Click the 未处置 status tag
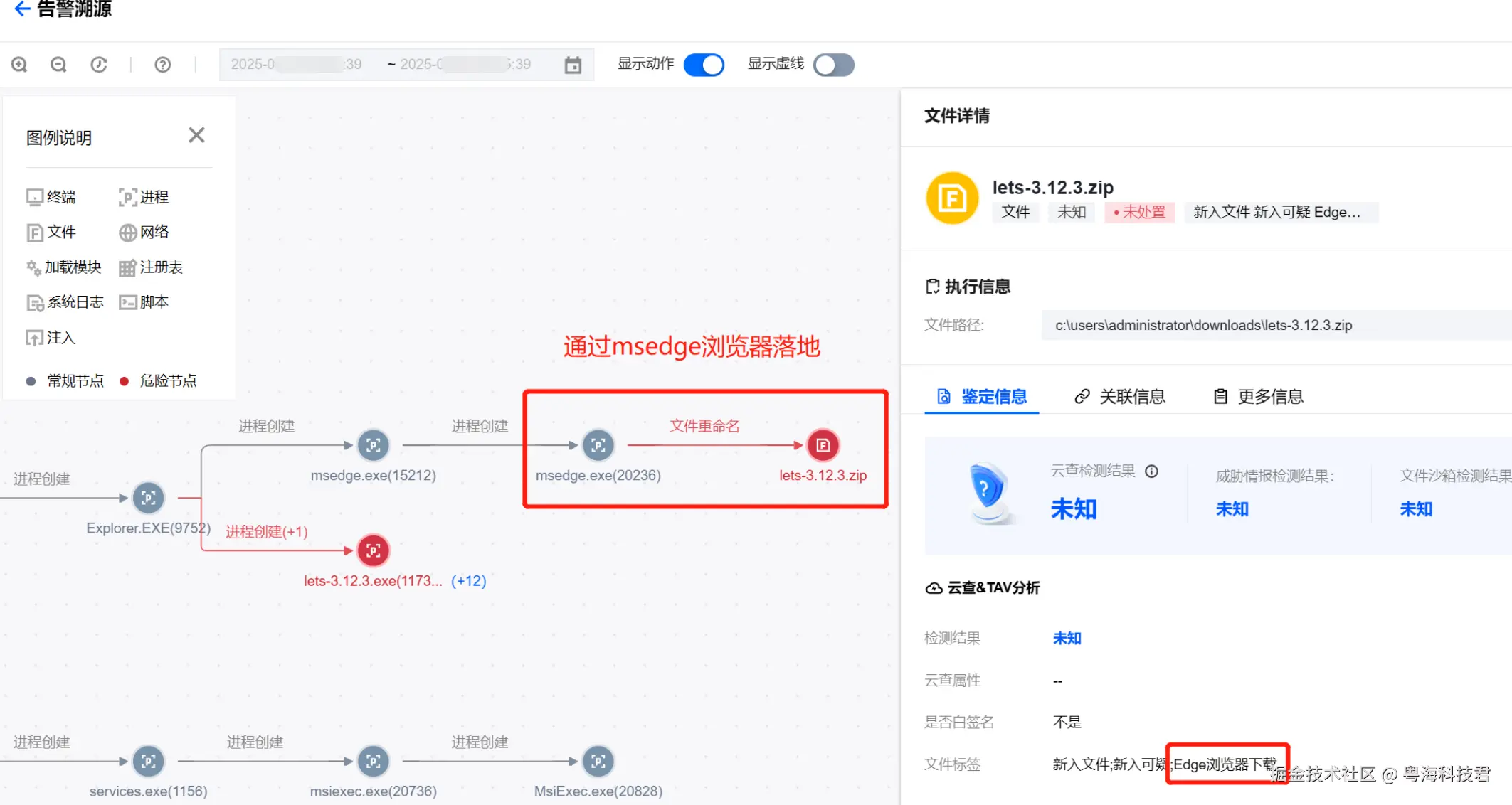The width and height of the screenshot is (1512, 805). point(1139,212)
